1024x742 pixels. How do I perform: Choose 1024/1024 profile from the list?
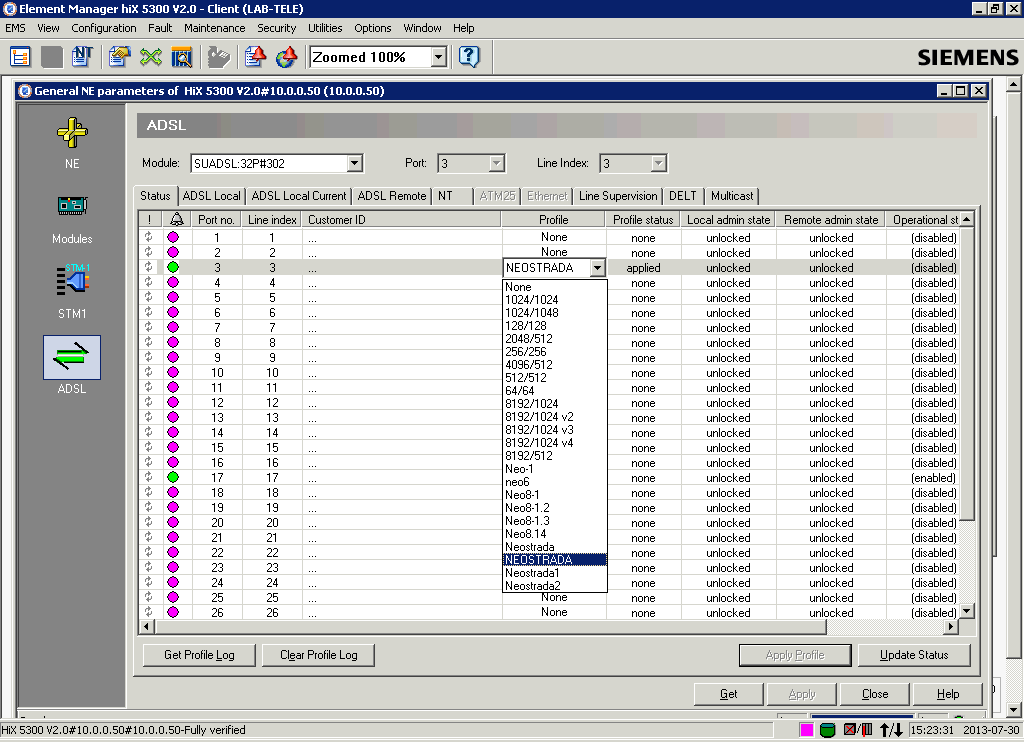pyautogui.click(x=554, y=300)
